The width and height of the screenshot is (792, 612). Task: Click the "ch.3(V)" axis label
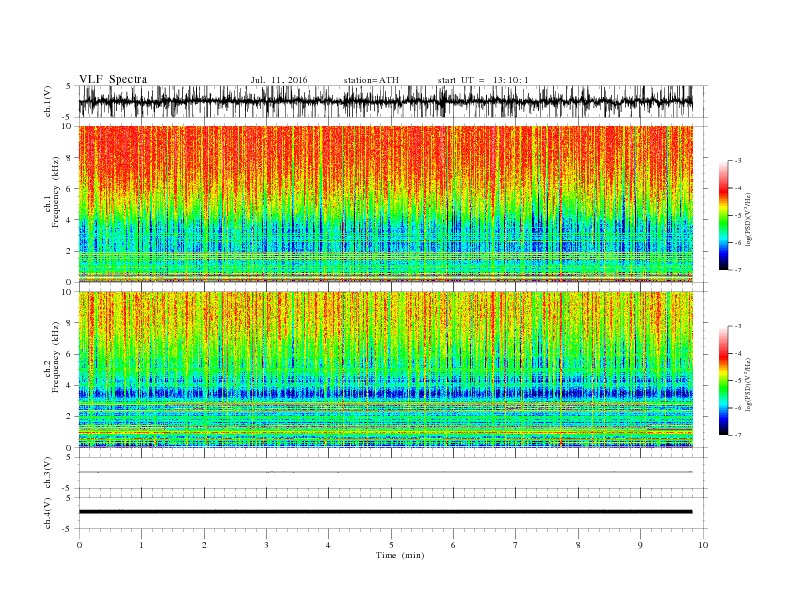click(x=48, y=473)
